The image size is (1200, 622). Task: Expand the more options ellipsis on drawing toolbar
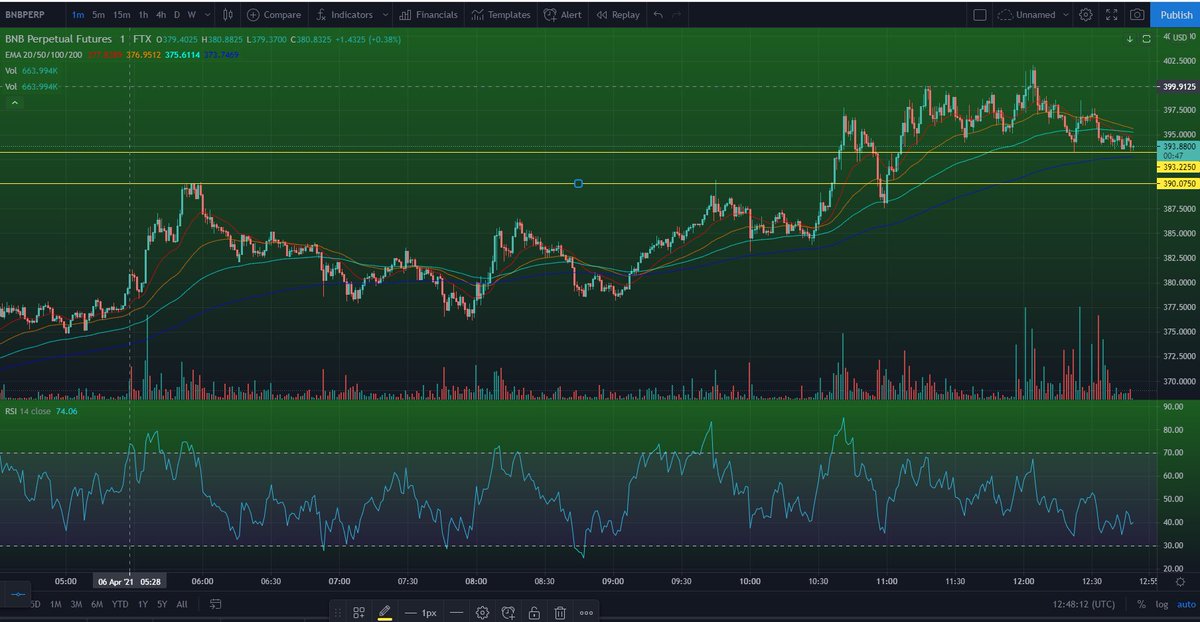(585, 612)
